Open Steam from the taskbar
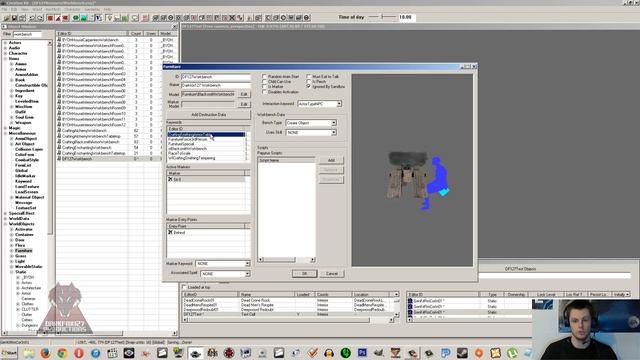Screen dimensions: 640x360 [x=462, y=353]
